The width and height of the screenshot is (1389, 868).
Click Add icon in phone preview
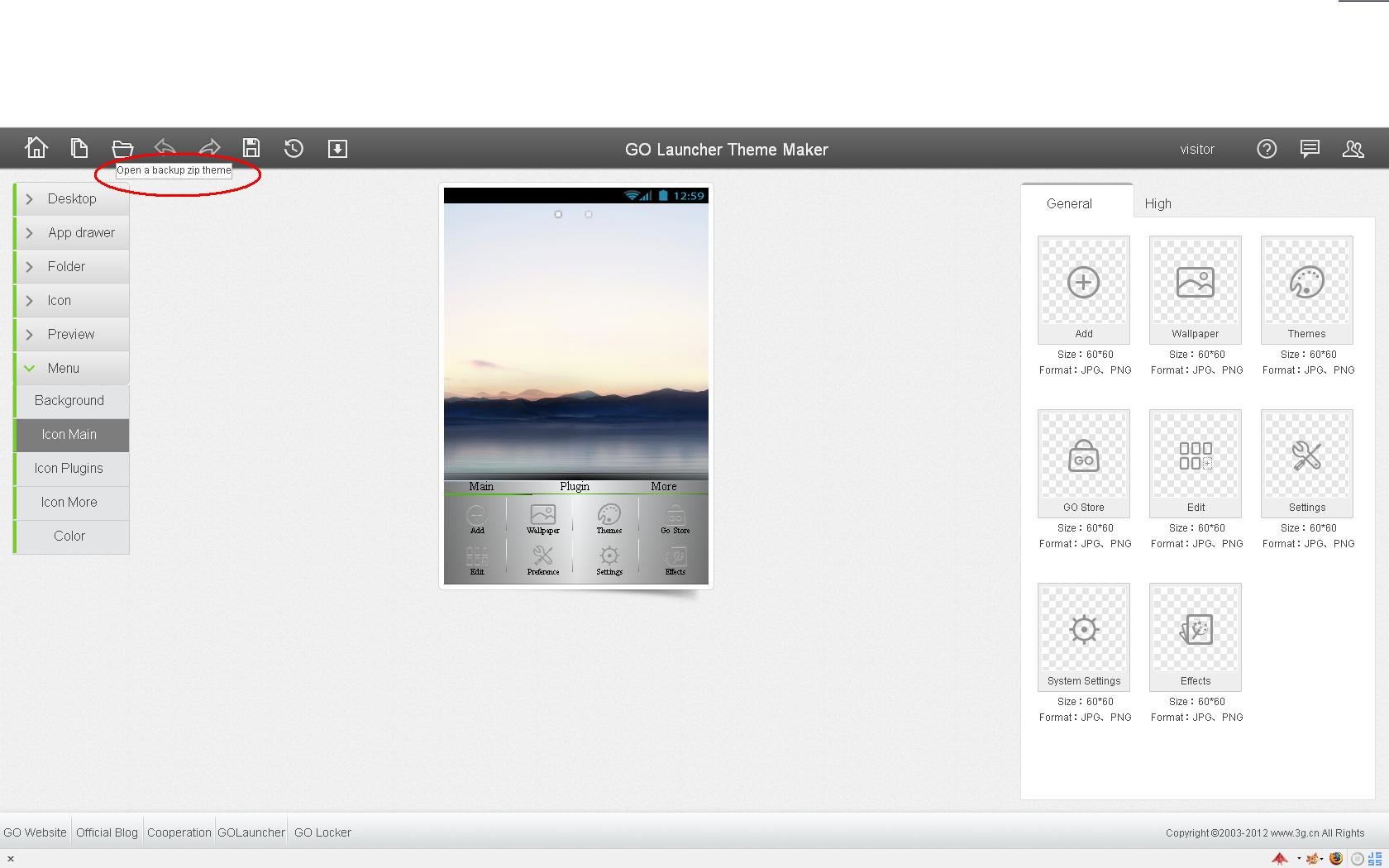(x=477, y=519)
